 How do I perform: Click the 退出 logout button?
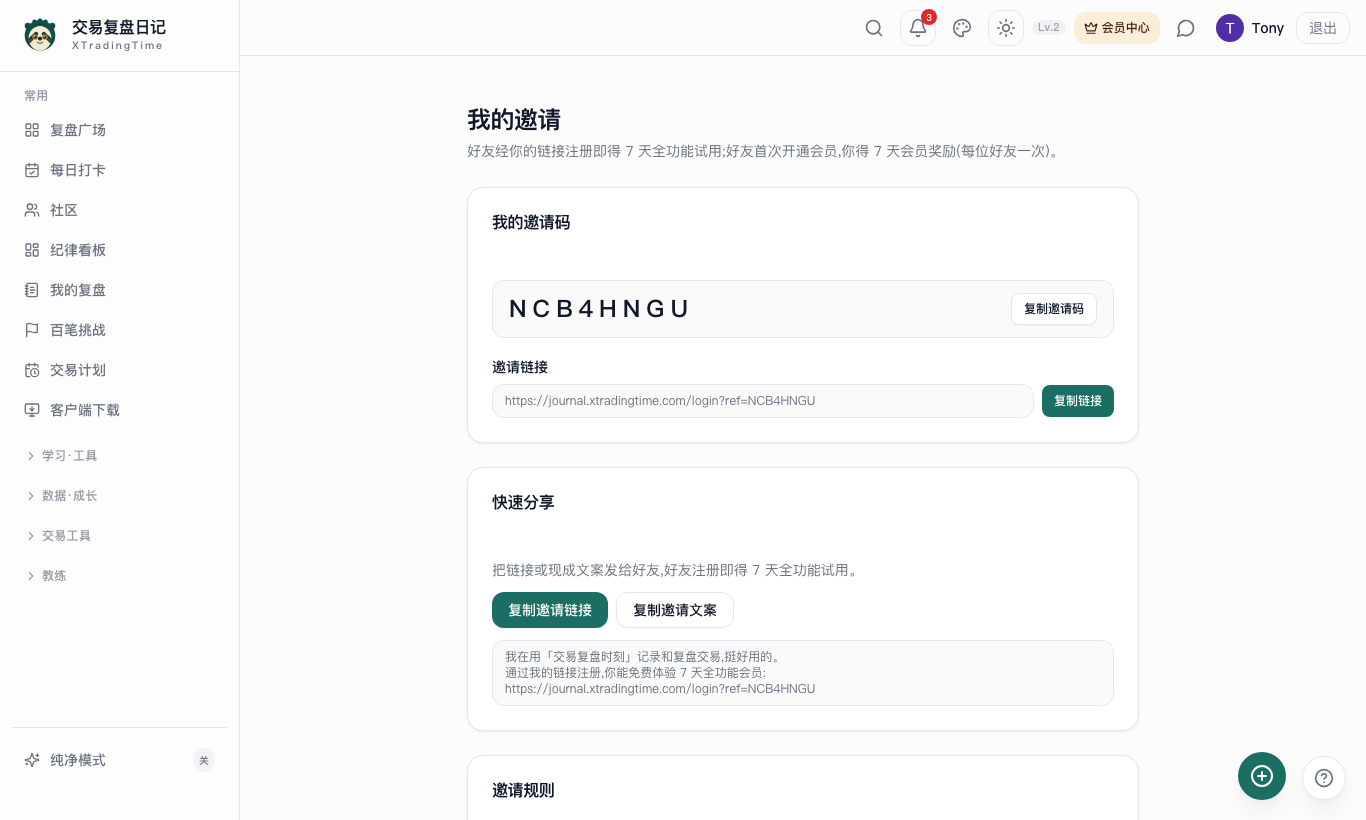tap(1323, 28)
